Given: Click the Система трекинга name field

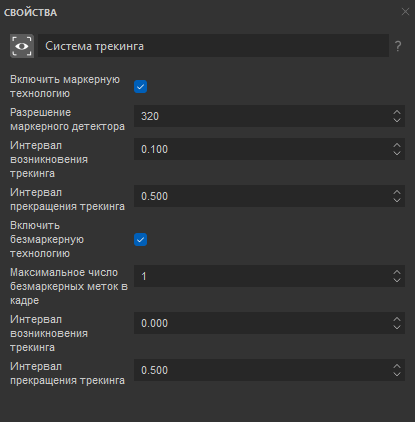Looking at the screenshot, I should 213,46.
